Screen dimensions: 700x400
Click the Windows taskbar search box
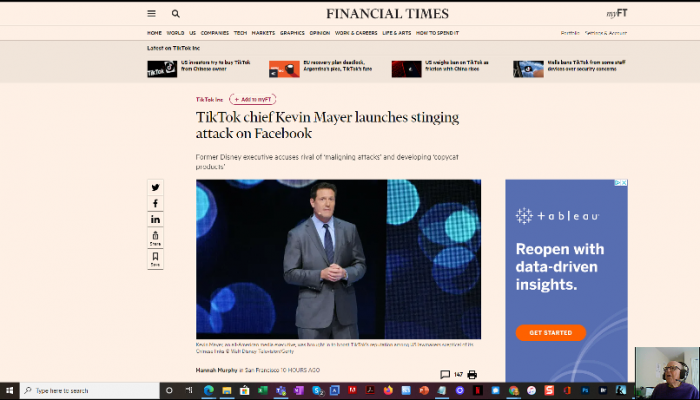point(89,391)
